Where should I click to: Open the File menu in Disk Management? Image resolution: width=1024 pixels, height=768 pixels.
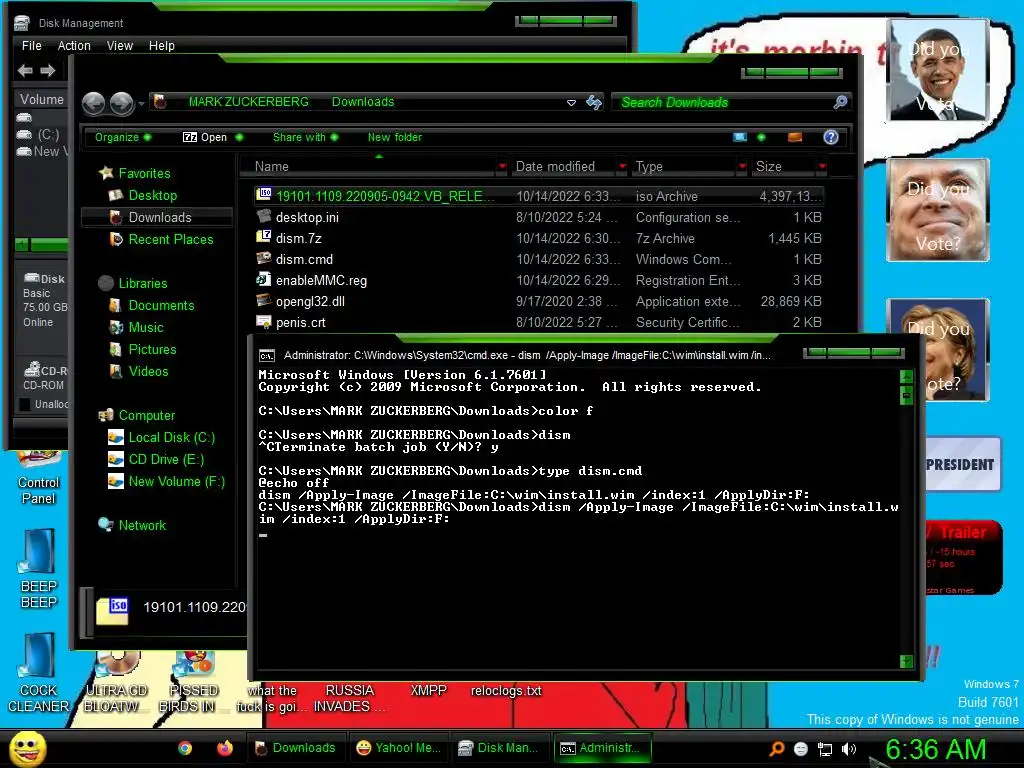click(x=31, y=46)
